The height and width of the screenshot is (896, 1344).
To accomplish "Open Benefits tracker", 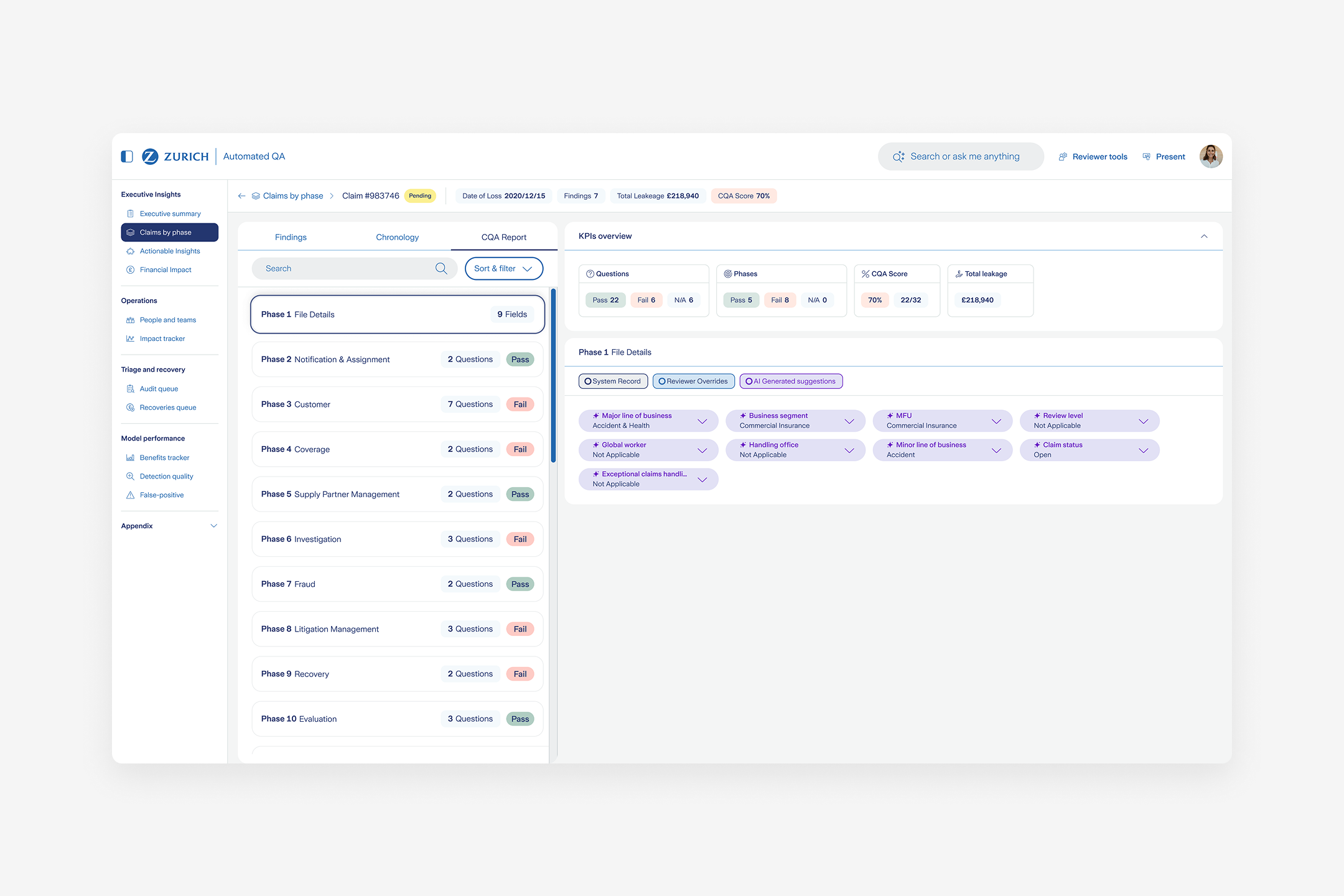I will 170,457.
